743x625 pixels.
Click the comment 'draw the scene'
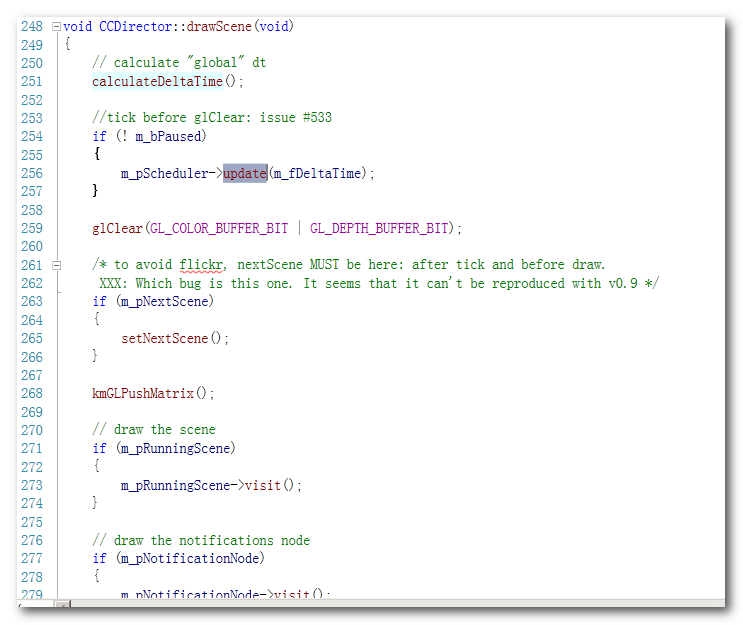click(x=154, y=430)
